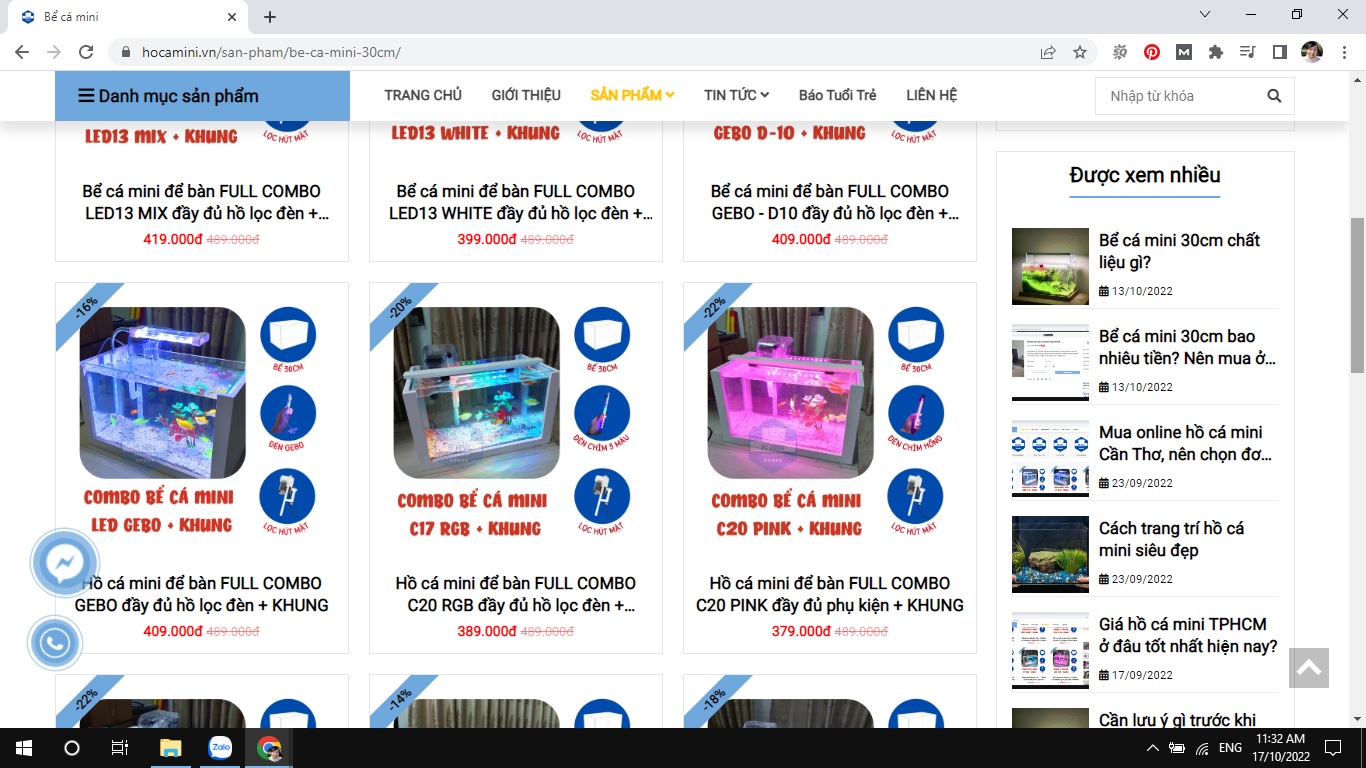Click thumbnail of chất liệu gì article

(x=1050, y=266)
